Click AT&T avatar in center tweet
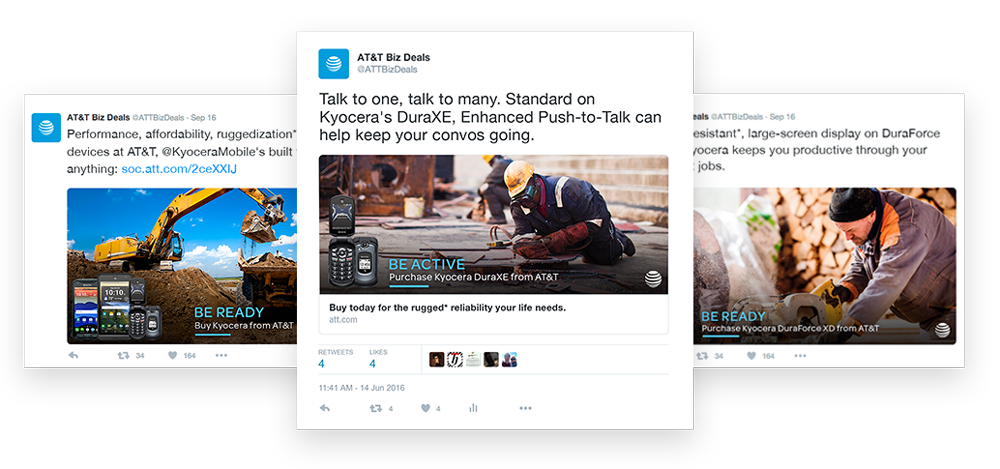This screenshot has height=469, width=1000. click(x=334, y=64)
